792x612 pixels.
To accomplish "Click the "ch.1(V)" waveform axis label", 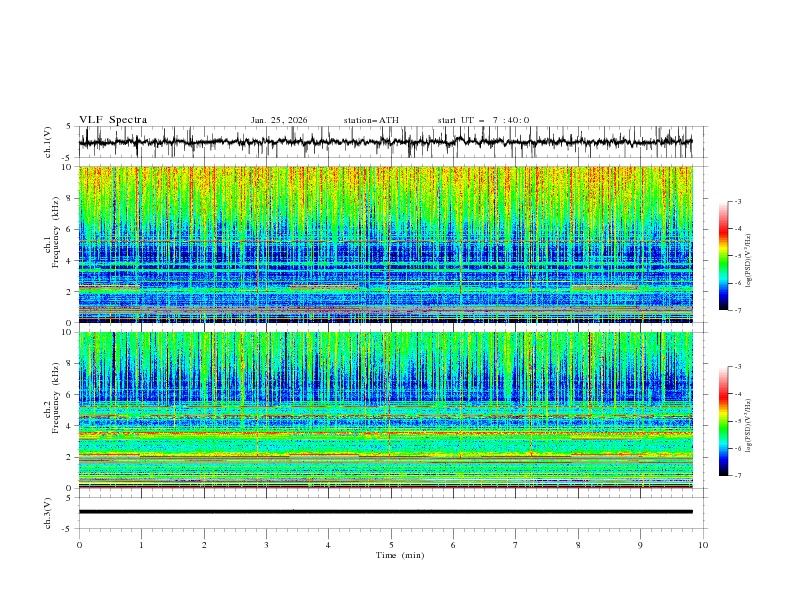I will point(48,142).
